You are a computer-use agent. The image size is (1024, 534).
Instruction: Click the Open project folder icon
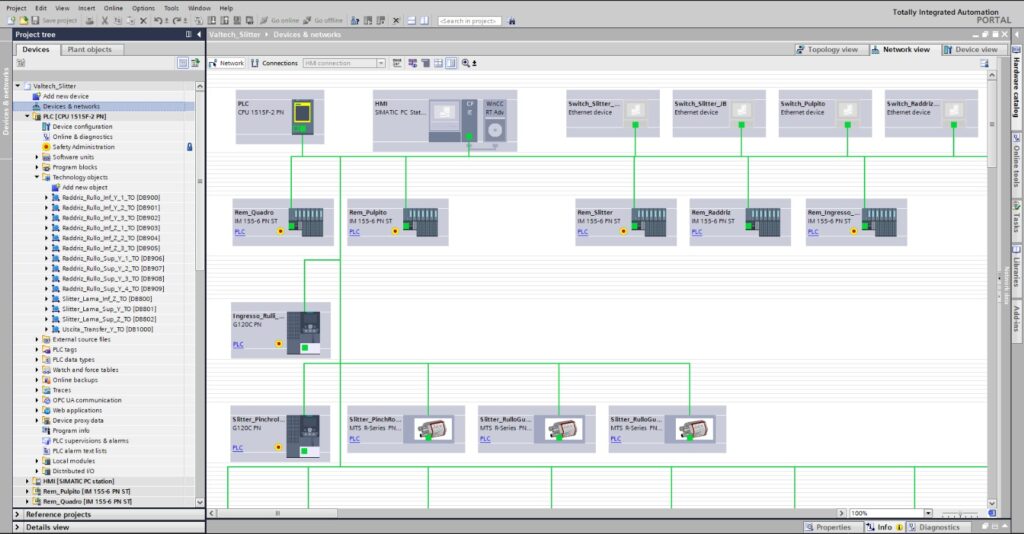click(x=23, y=21)
